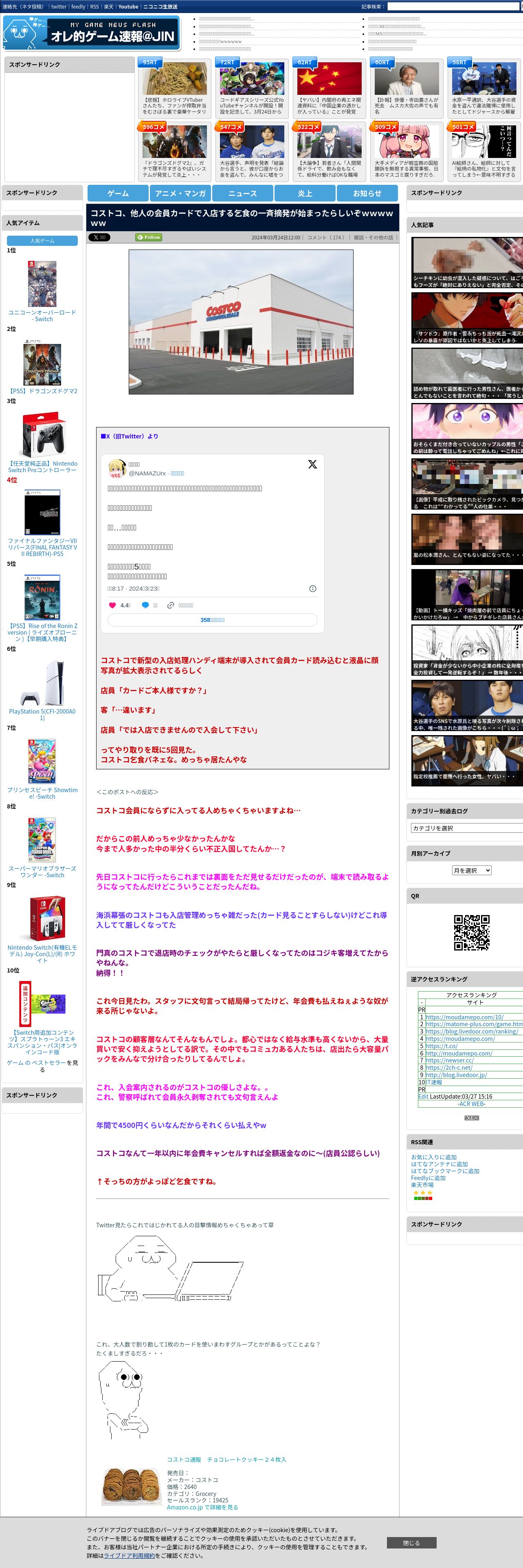Image resolution: width=523 pixels, height=1568 pixels.
Task: Open the ファイナルファンタジーVII リバース product link
Action: point(42,547)
